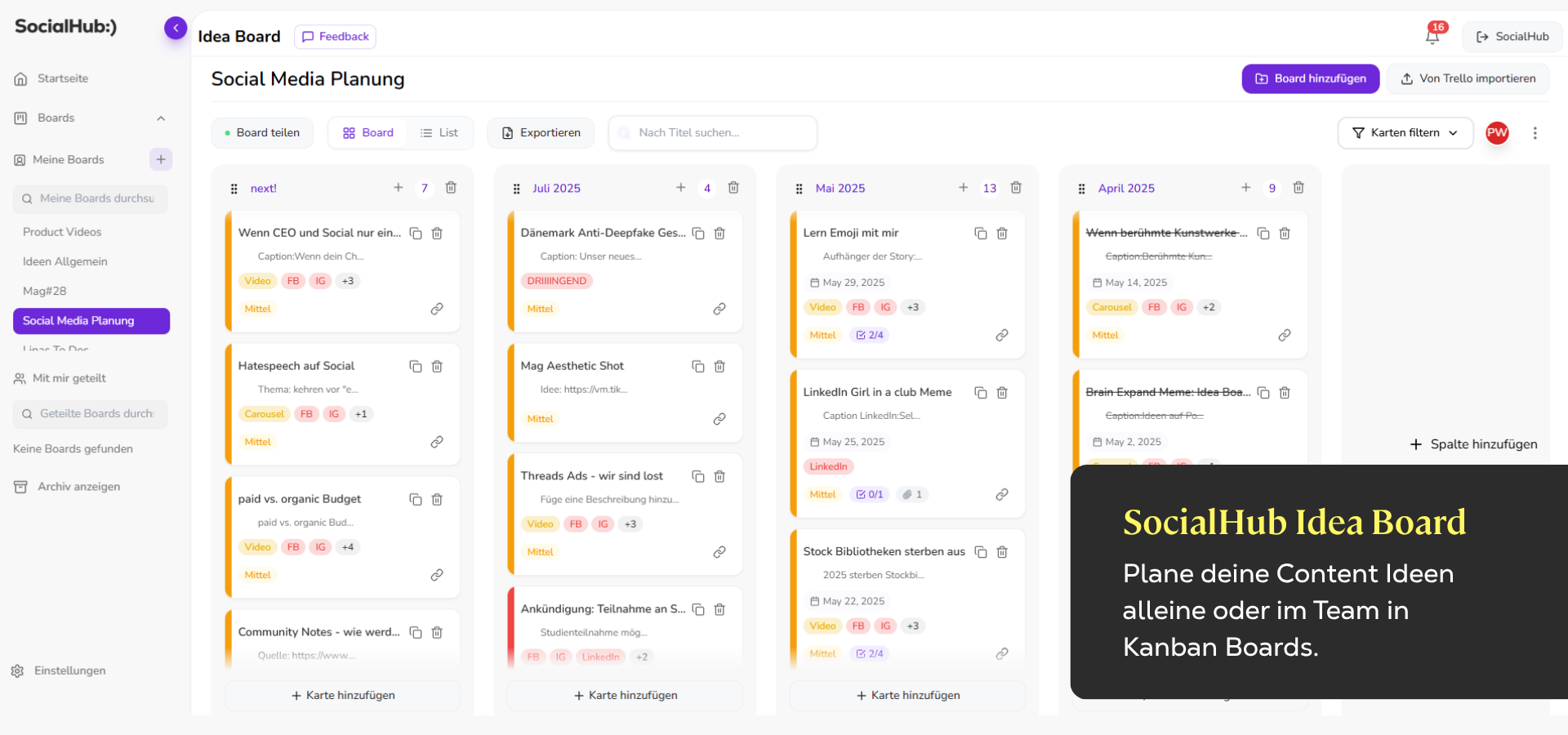The height and width of the screenshot is (735, 1568).
Task: Click the May 29, 2025 date on Lern Emoji card
Action: pos(848,283)
